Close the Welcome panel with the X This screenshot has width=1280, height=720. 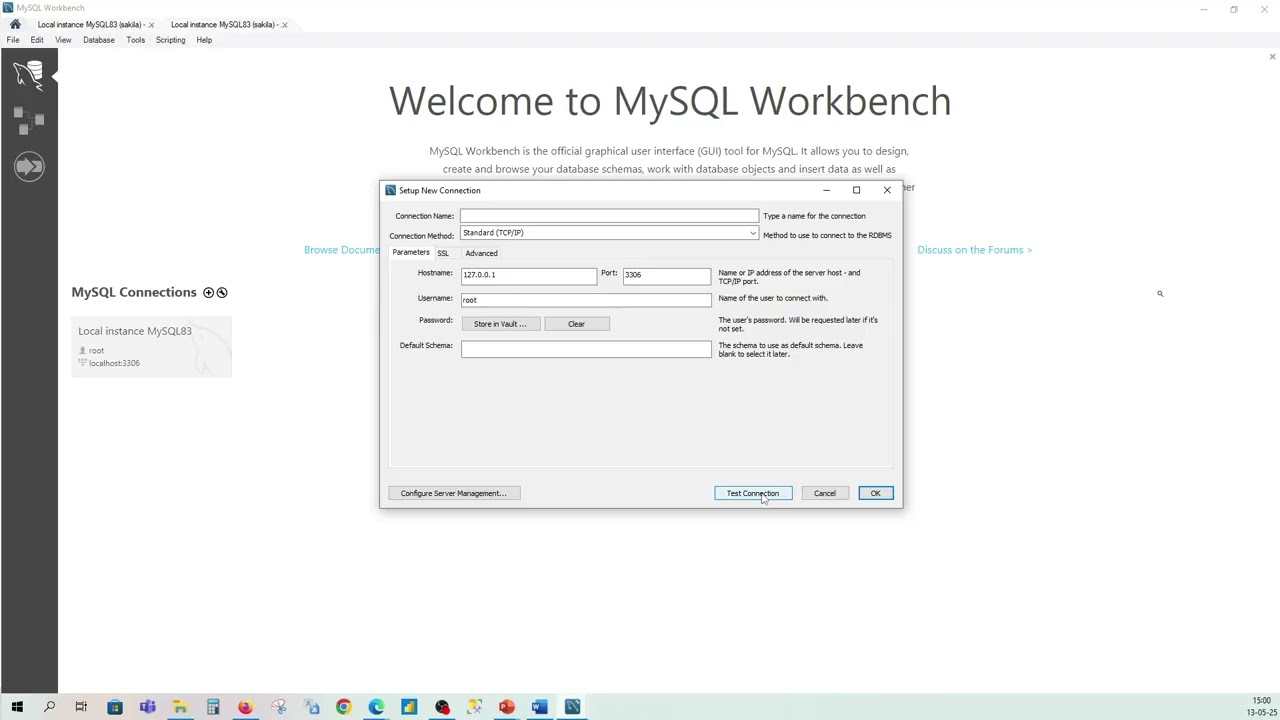1272,57
